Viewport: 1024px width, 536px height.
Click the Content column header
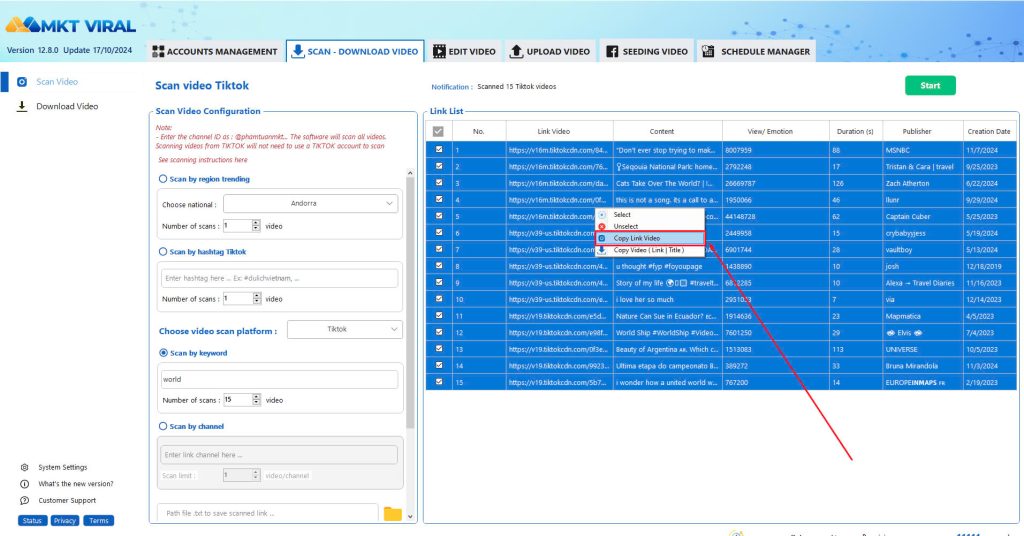click(x=667, y=131)
